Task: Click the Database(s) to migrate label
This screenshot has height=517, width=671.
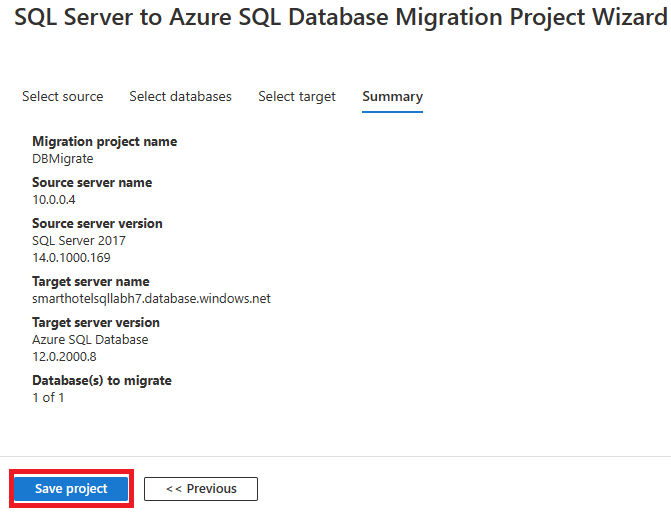Action: (x=102, y=380)
